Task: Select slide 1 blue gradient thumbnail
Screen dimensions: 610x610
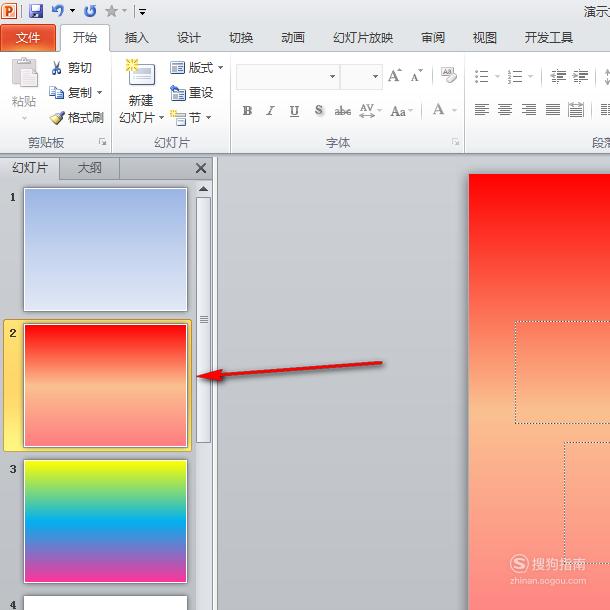Action: 105,249
